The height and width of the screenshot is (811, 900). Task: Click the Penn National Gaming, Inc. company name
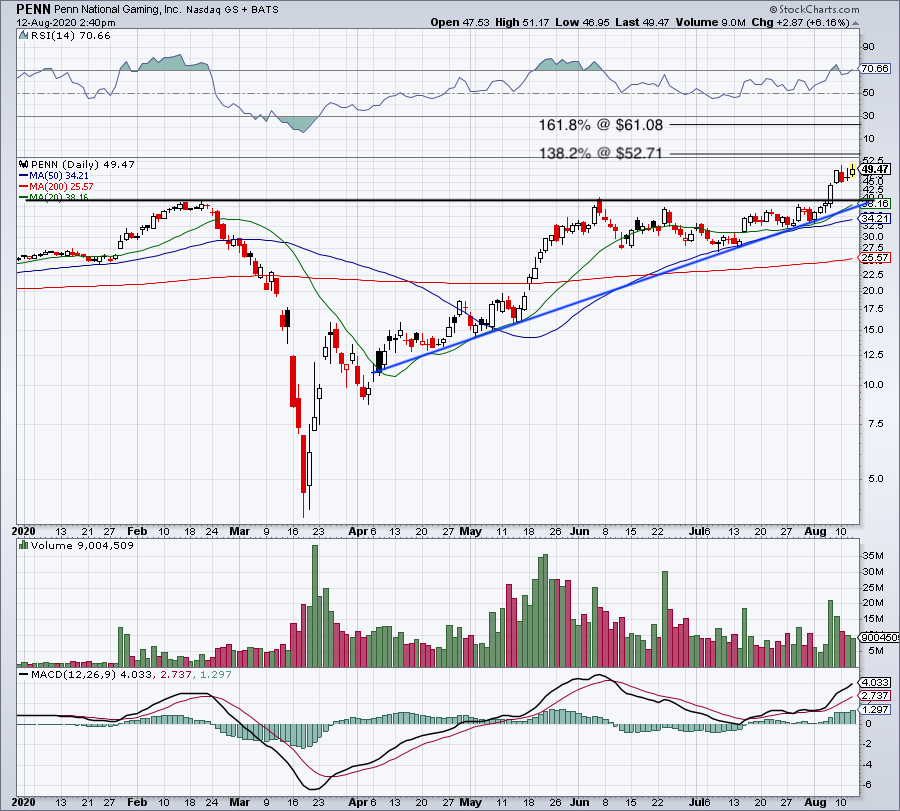point(118,10)
